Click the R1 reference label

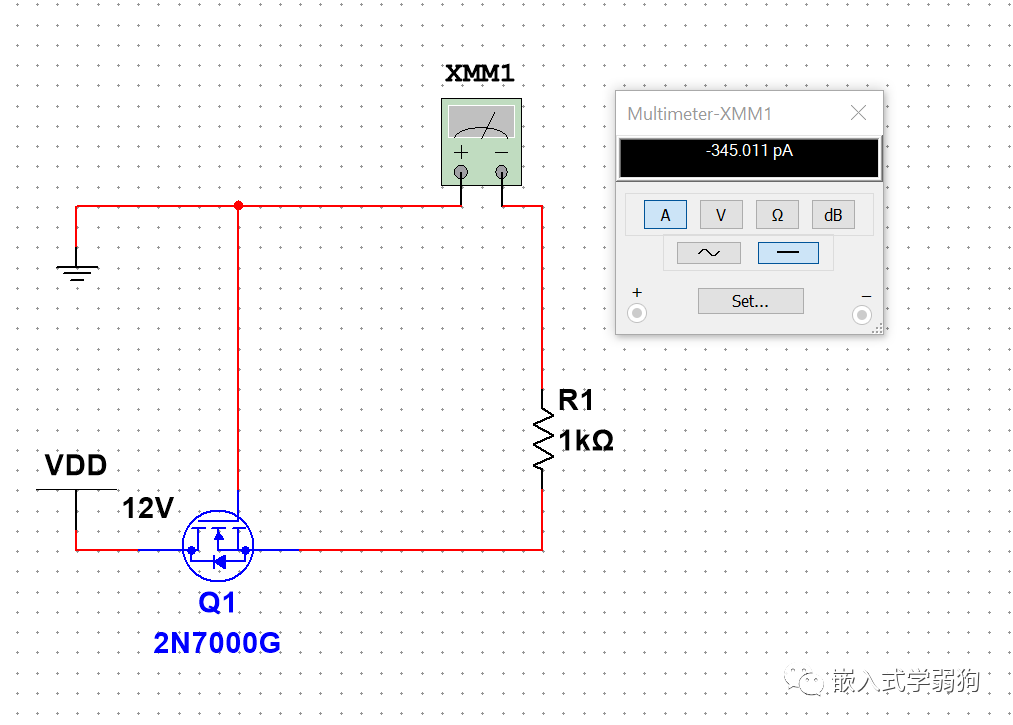[x=576, y=400]
